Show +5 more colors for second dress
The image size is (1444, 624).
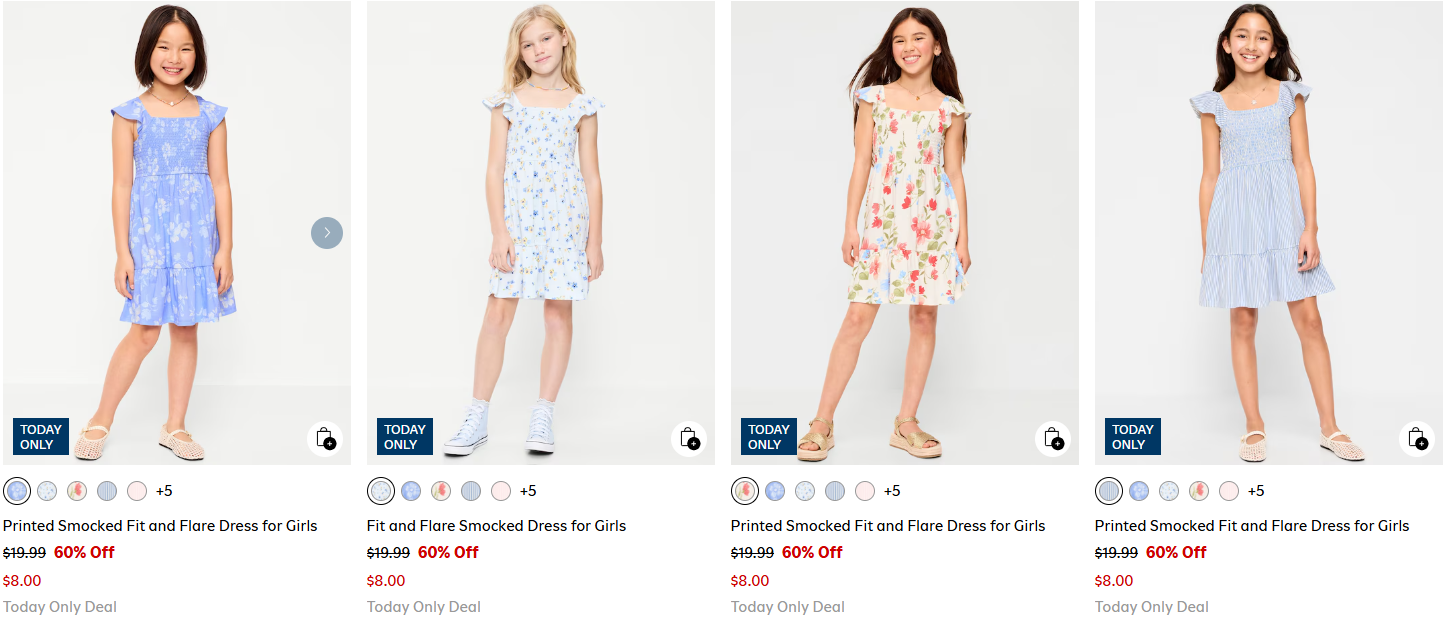point(528,491)
